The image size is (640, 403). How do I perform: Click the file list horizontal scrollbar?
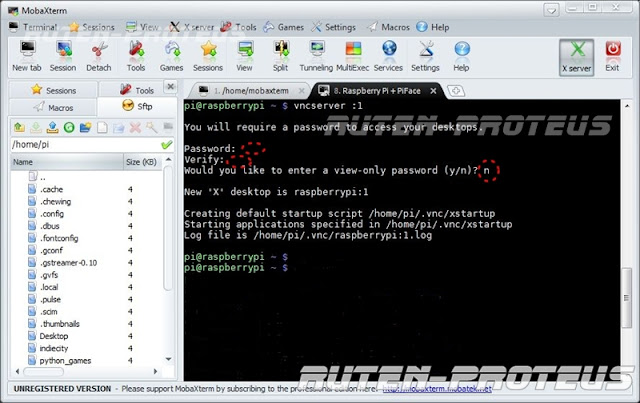point(44,372)
